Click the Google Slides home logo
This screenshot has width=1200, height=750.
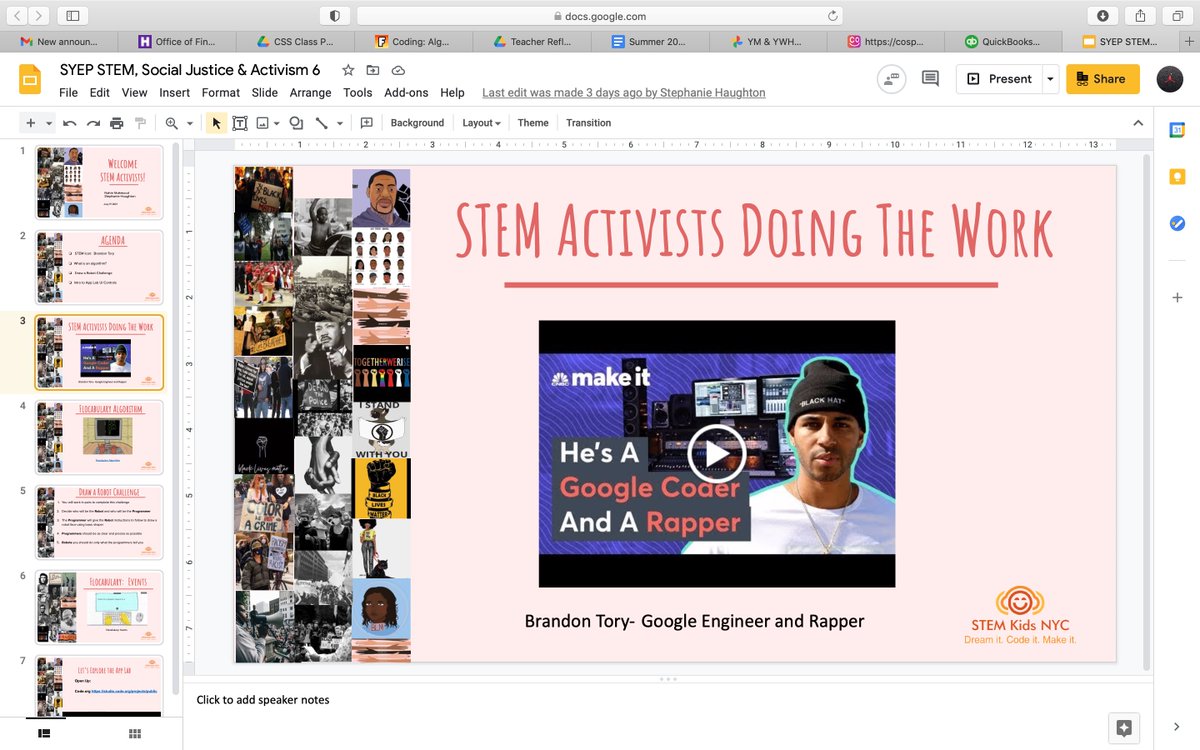click(x=31, y=79)
